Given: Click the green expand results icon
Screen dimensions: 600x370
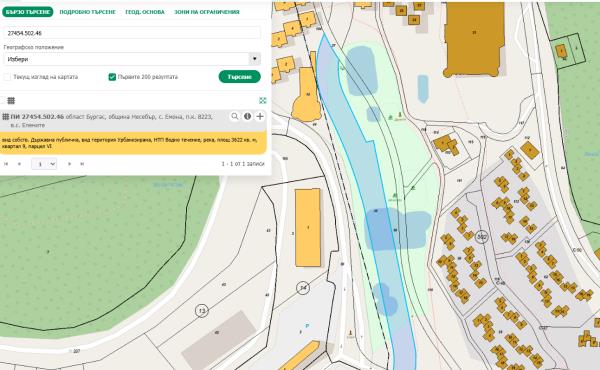Looking at the screenshot, I should pyautogui.click(x=262, y=100).
